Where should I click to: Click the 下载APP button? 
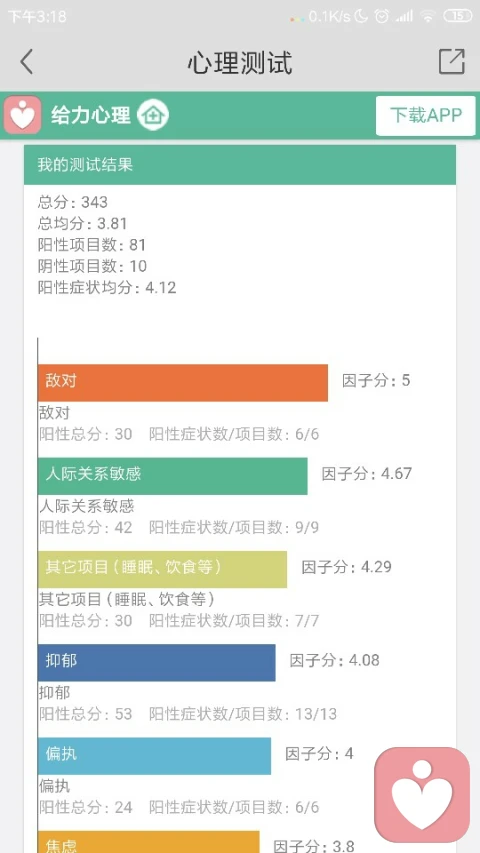(426, 115)
